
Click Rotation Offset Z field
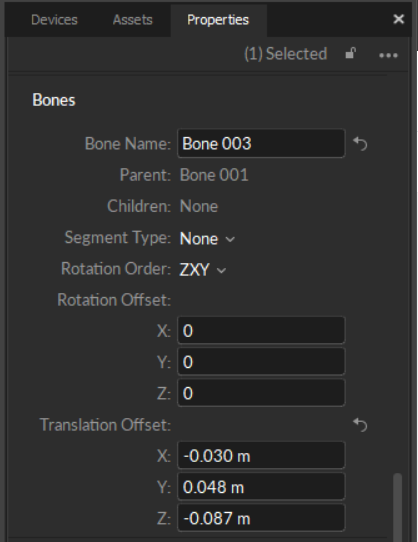[x=261, y=393]
